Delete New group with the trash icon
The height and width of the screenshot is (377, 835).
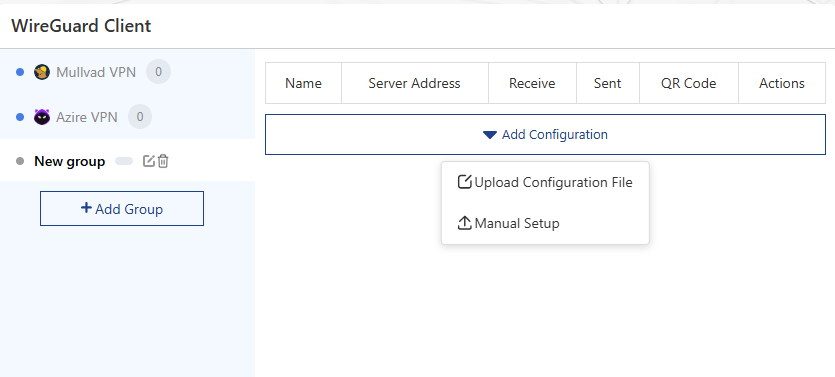163,161
